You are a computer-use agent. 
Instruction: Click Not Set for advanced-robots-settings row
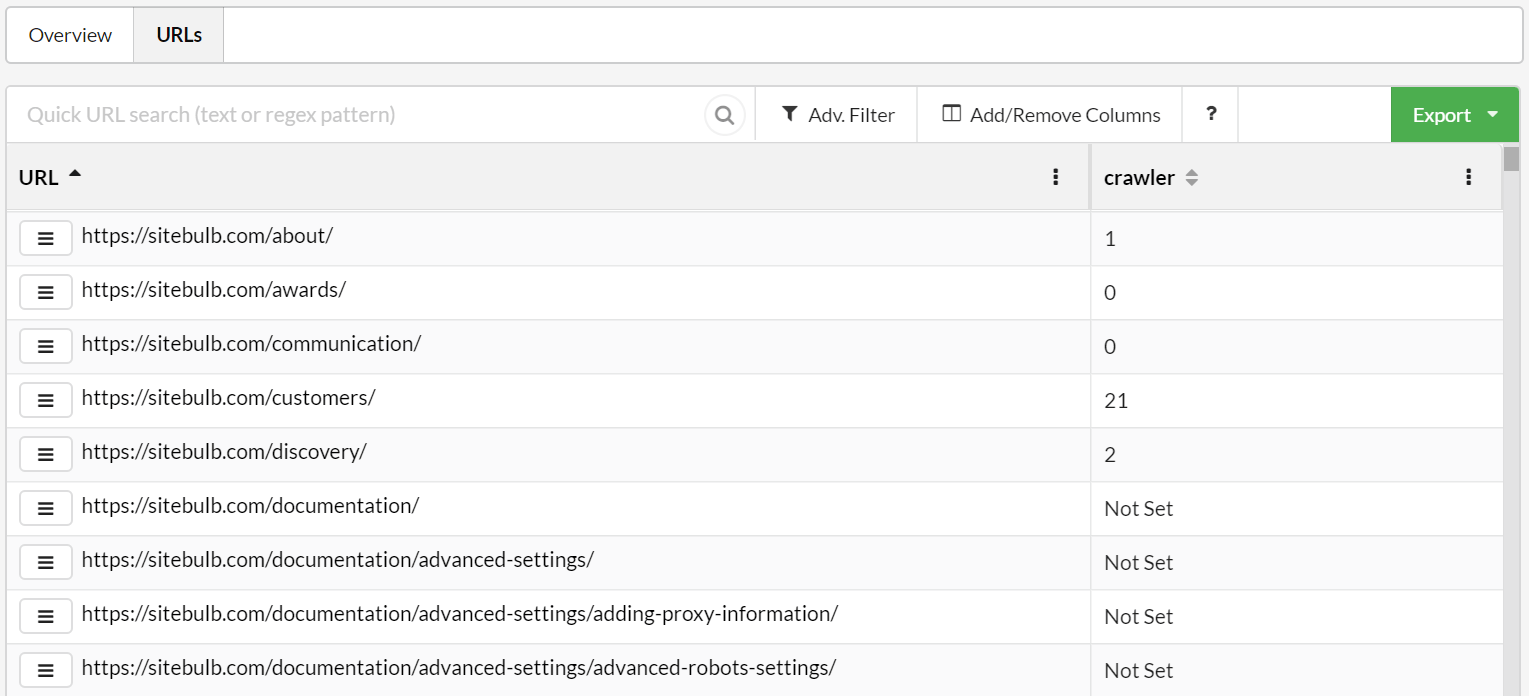[1139, 671]
